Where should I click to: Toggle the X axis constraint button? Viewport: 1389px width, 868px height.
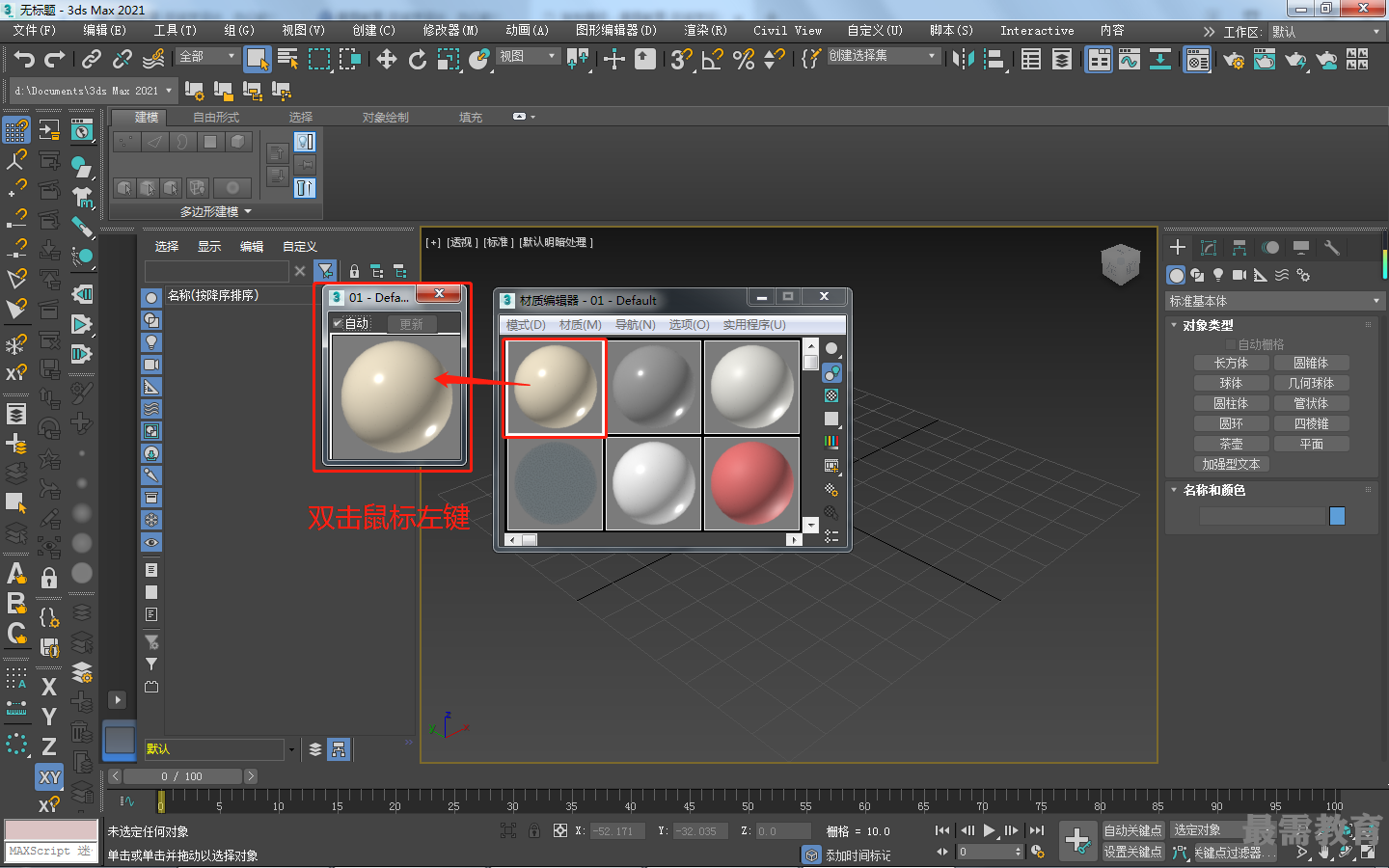tap(49, 687)
